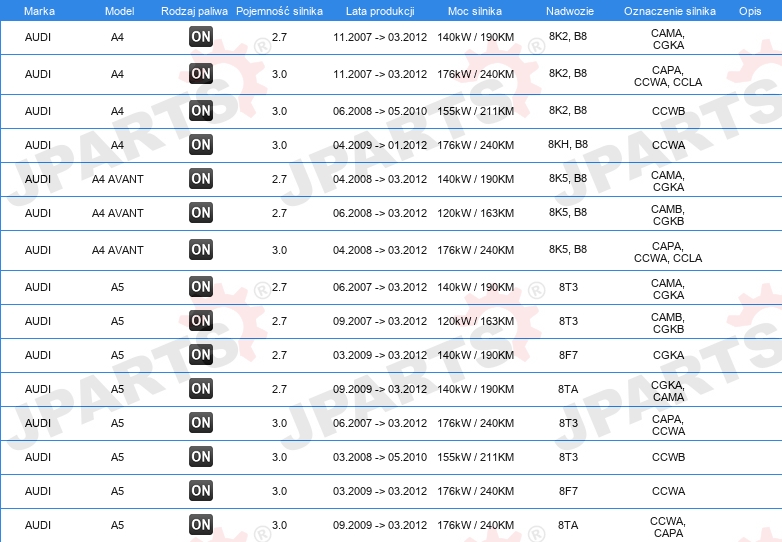Click the Lata produkcji column header
Viewport: 782px width, 542px height.
click(380, 11)
